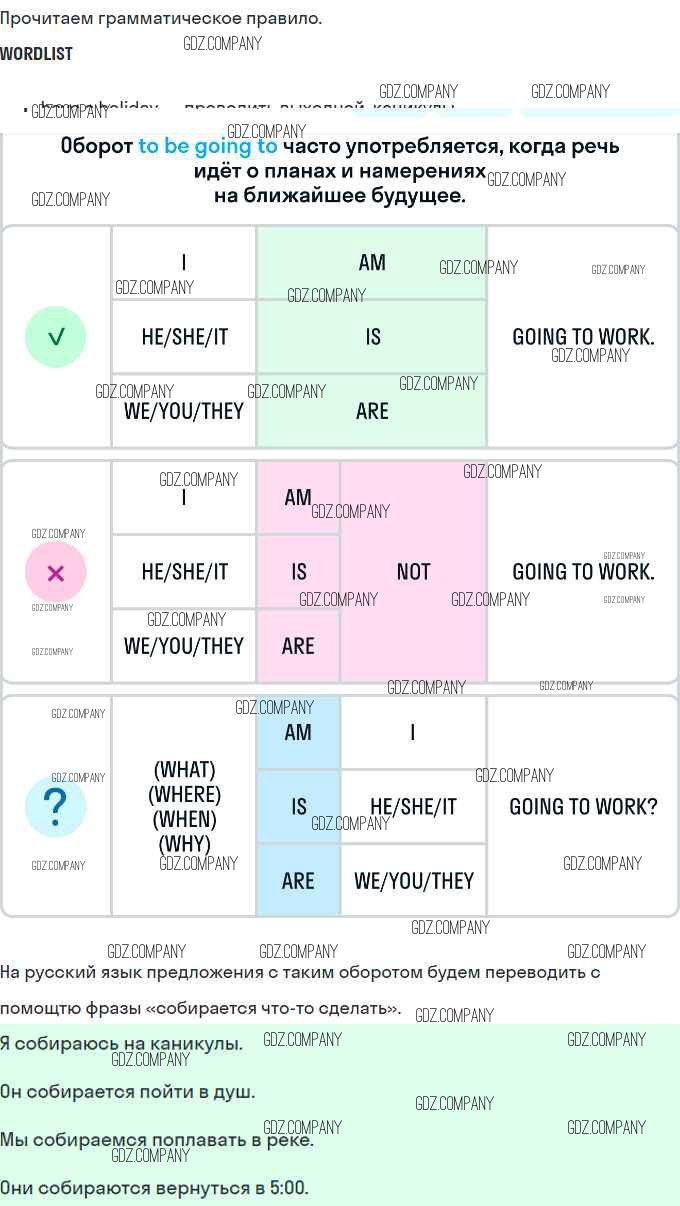Select the WORDLIST heading
Screen dimensions: 680x1206
36,54
